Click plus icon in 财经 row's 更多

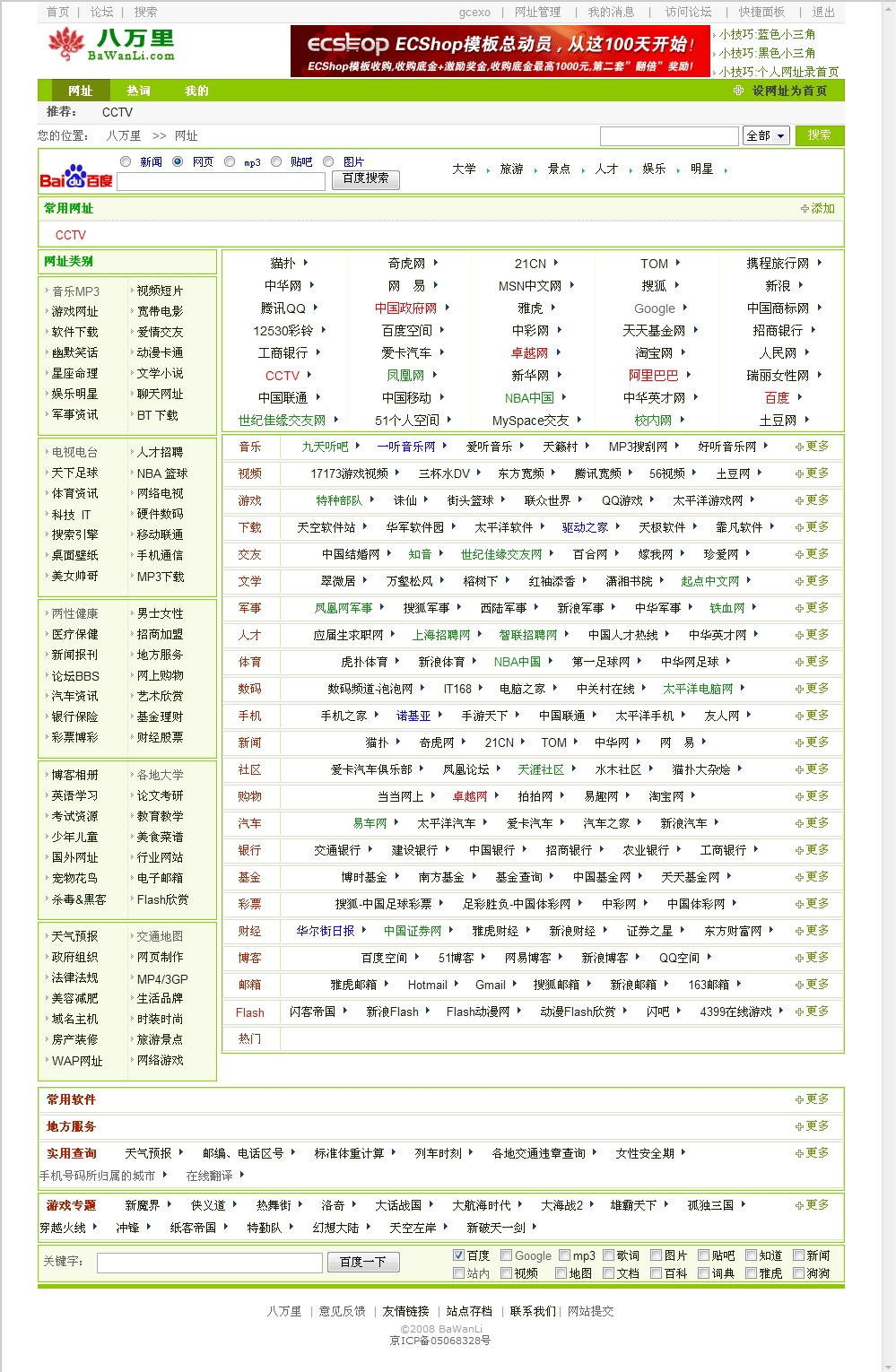(799, 931)
